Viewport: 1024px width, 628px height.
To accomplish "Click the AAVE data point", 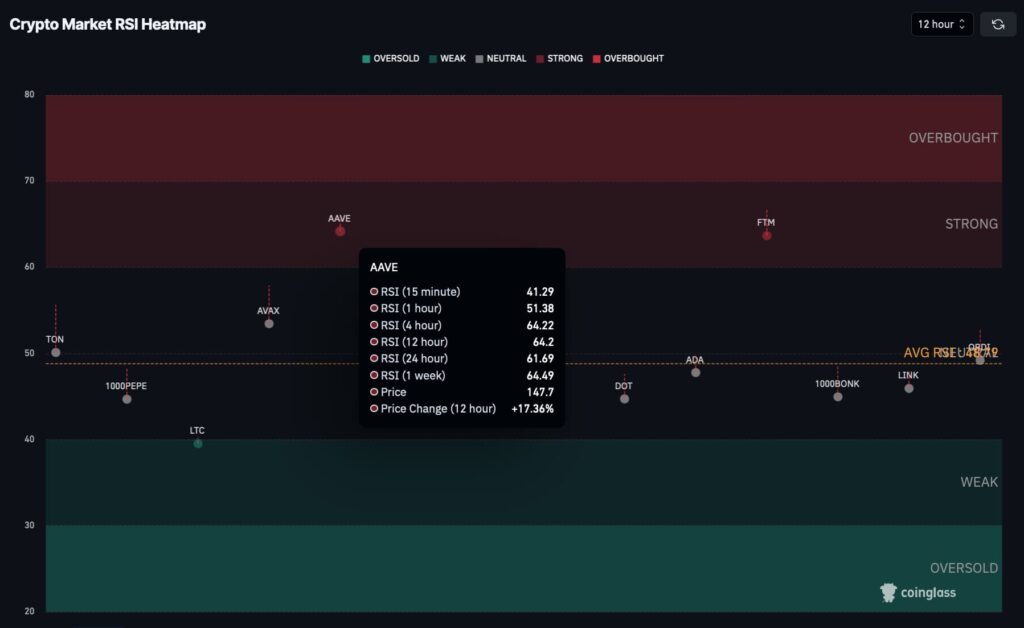I will (x=340, y=231).
